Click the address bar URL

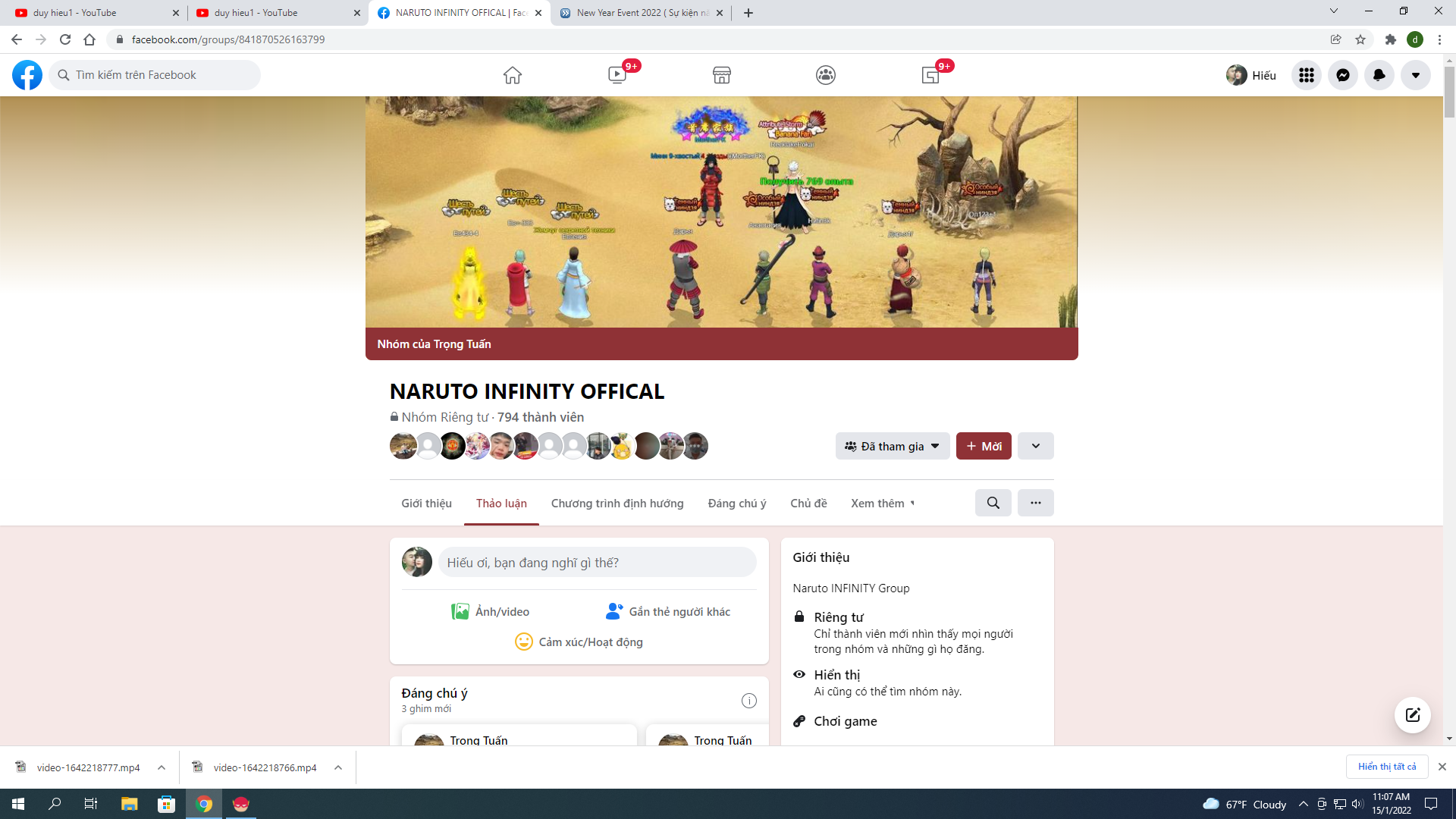tap(228, 39)
